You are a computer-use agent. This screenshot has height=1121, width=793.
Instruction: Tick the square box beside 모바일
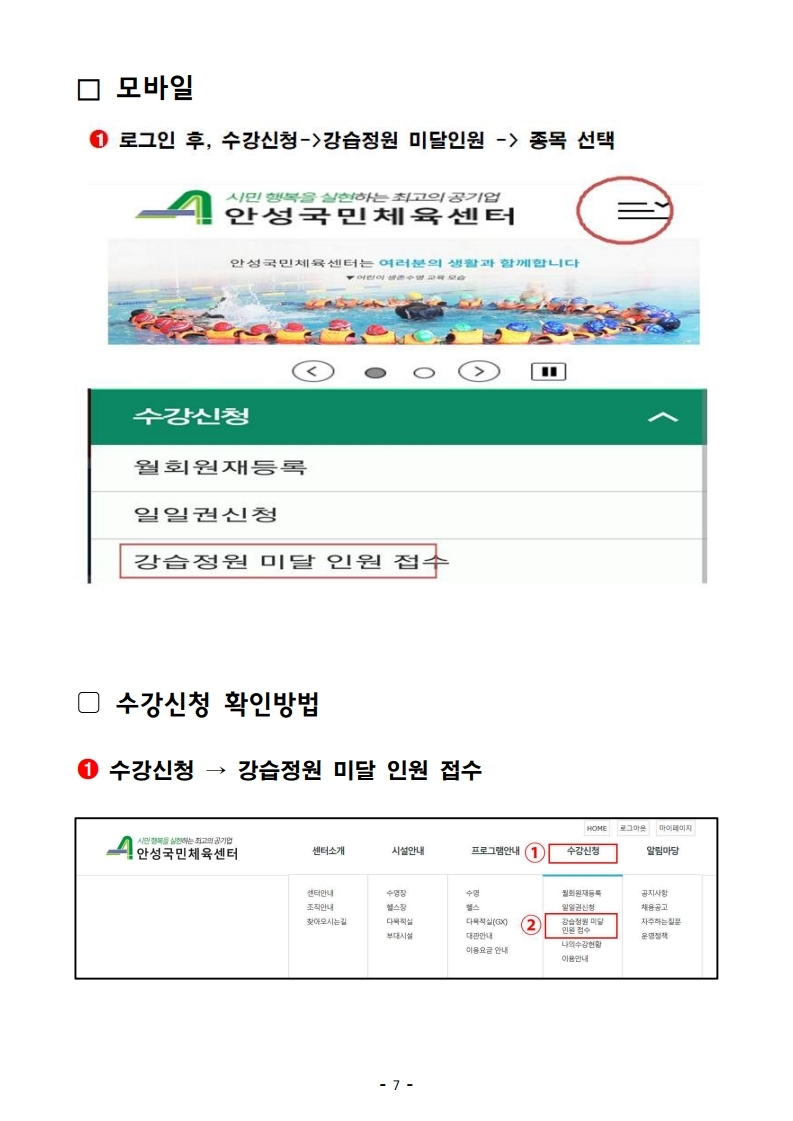(88, 89)
